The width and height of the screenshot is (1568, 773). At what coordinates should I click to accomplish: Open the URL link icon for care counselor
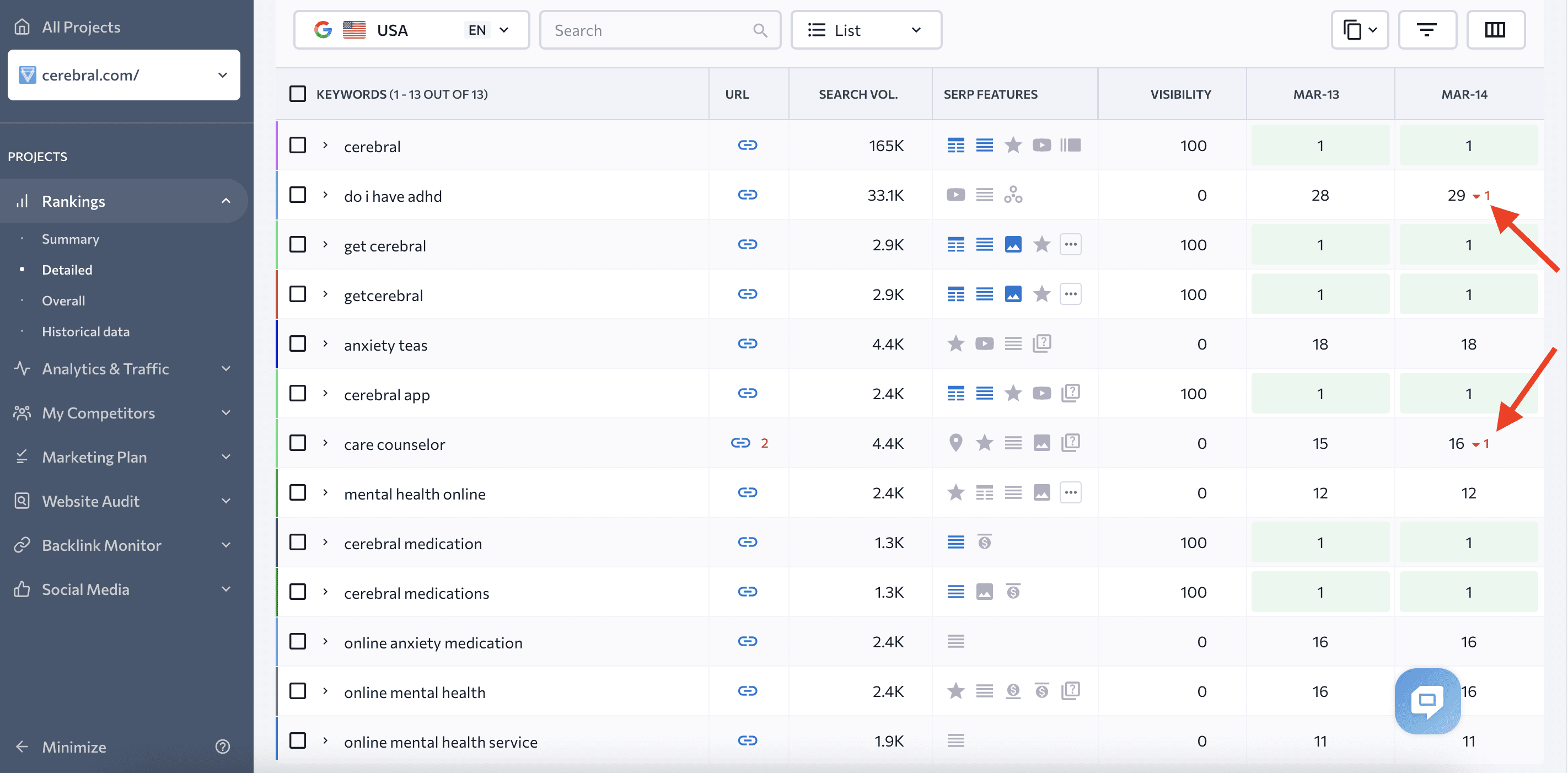tap(740, 443)
